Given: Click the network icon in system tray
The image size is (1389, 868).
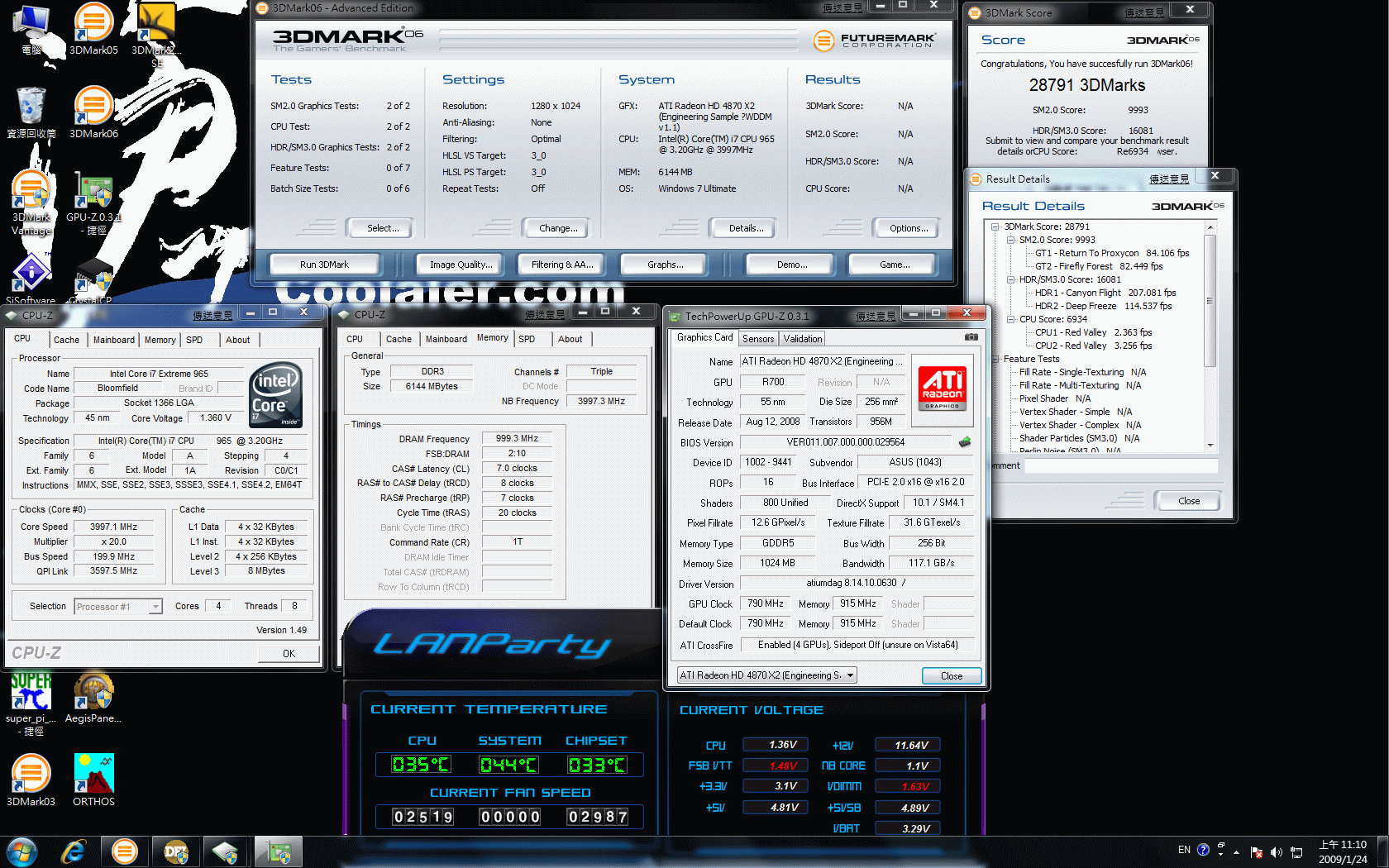Looking at the screenshot, I should [x=1296, y=851].
